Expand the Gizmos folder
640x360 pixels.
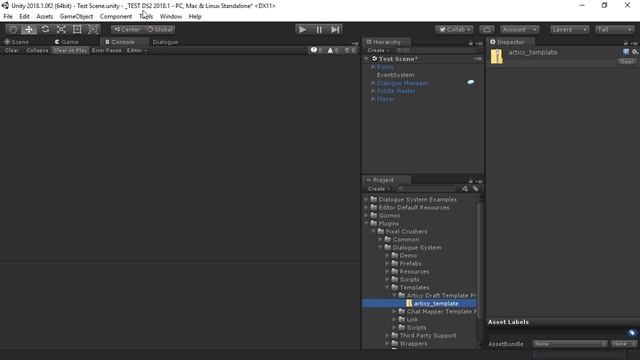[x=366, y=215]
